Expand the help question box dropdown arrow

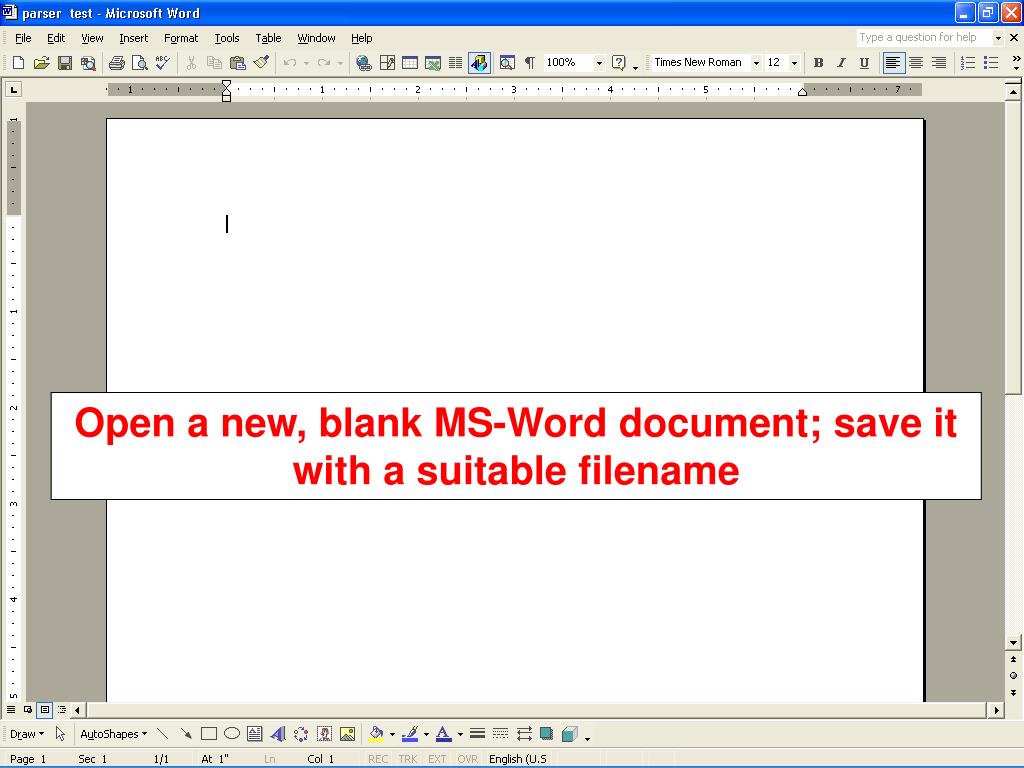click(x=997, y=38)
